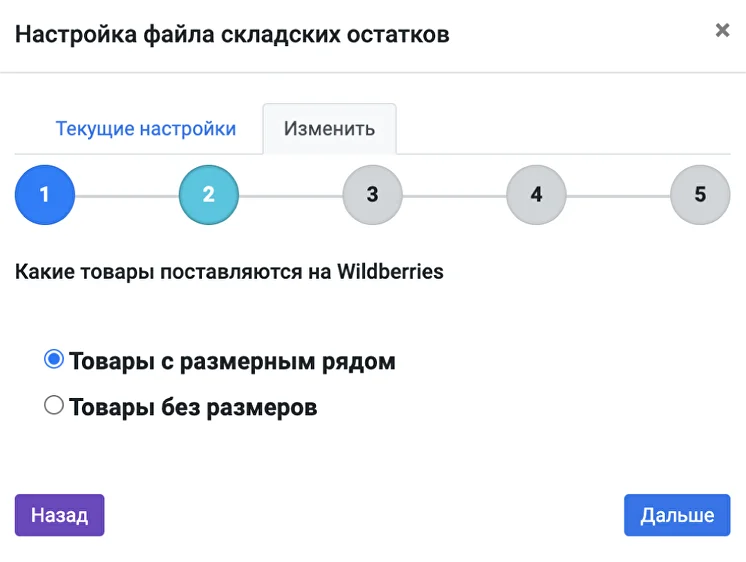Choose the Товары без размеров radio button
This screenshot has height=562, width=746.
[54, 405]
